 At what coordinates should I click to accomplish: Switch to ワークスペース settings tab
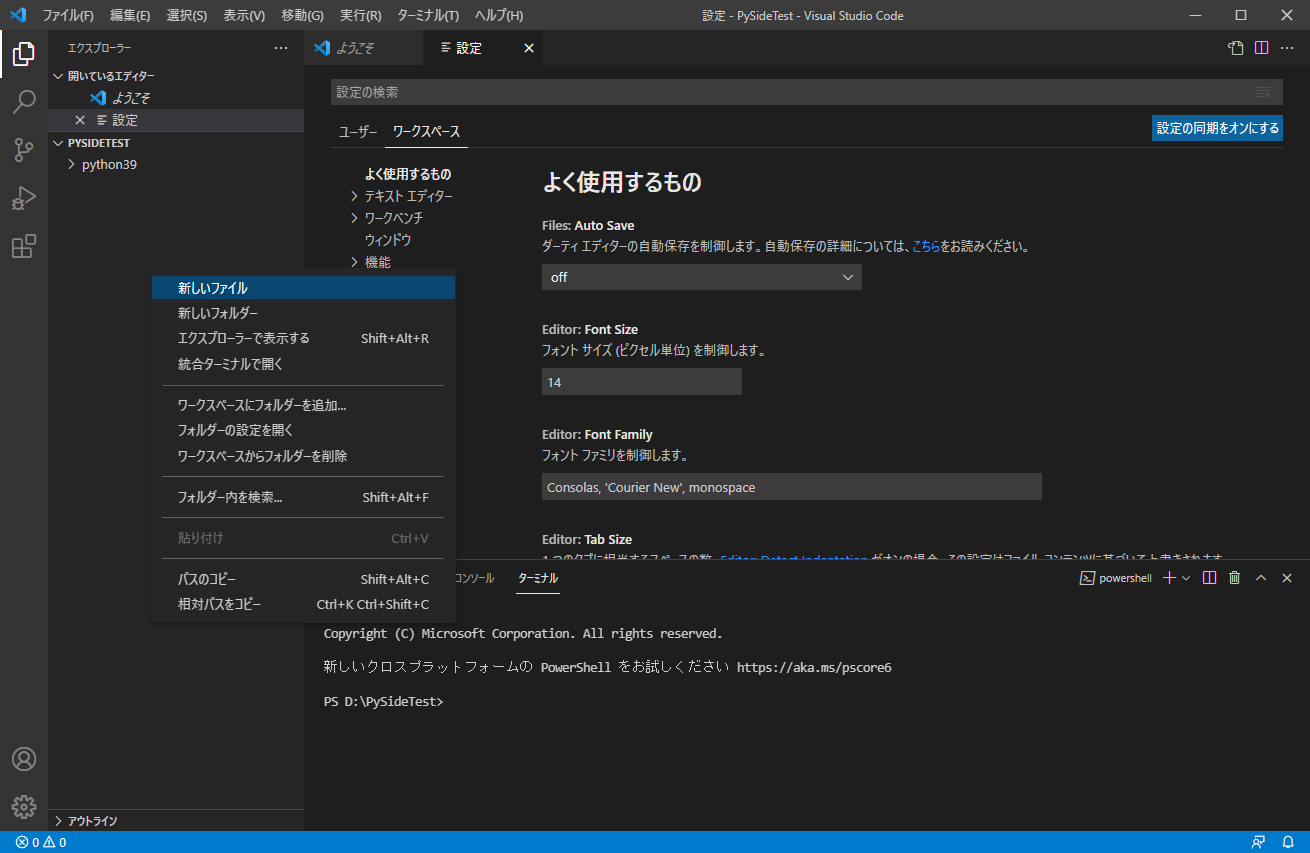point(427,132)
